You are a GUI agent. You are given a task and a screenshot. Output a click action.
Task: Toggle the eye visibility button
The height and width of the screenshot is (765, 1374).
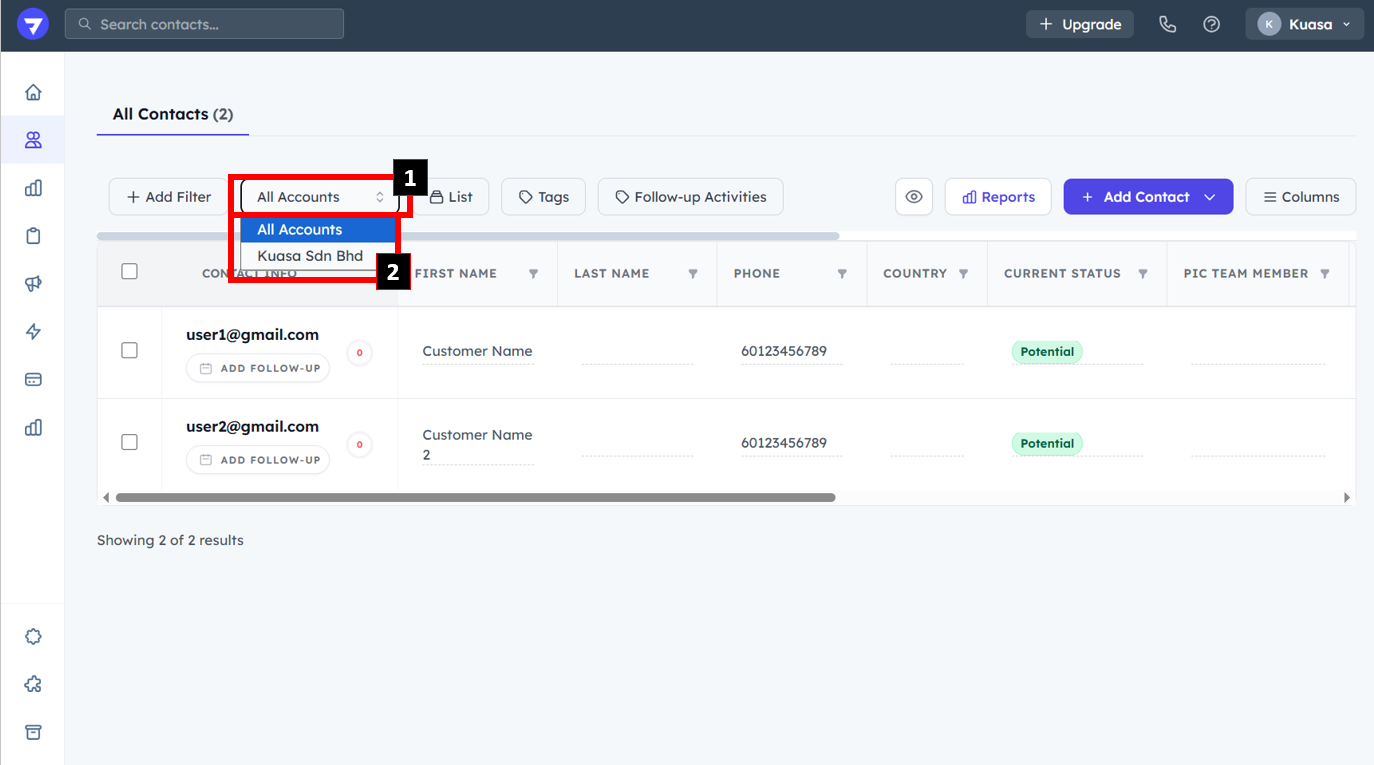point(913,197)
